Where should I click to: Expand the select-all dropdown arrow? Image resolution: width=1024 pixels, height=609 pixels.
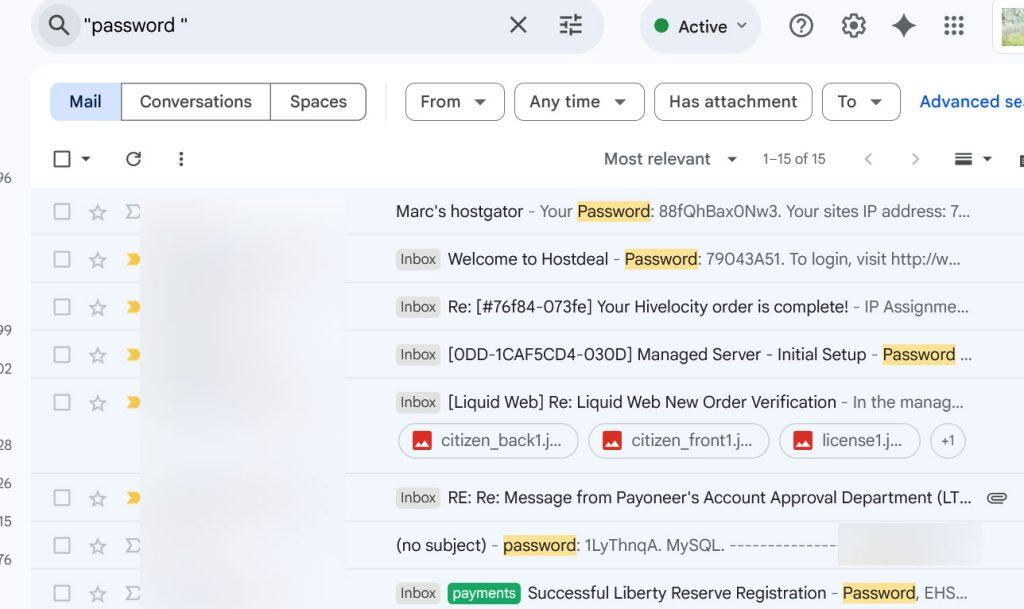pos(86,159)
